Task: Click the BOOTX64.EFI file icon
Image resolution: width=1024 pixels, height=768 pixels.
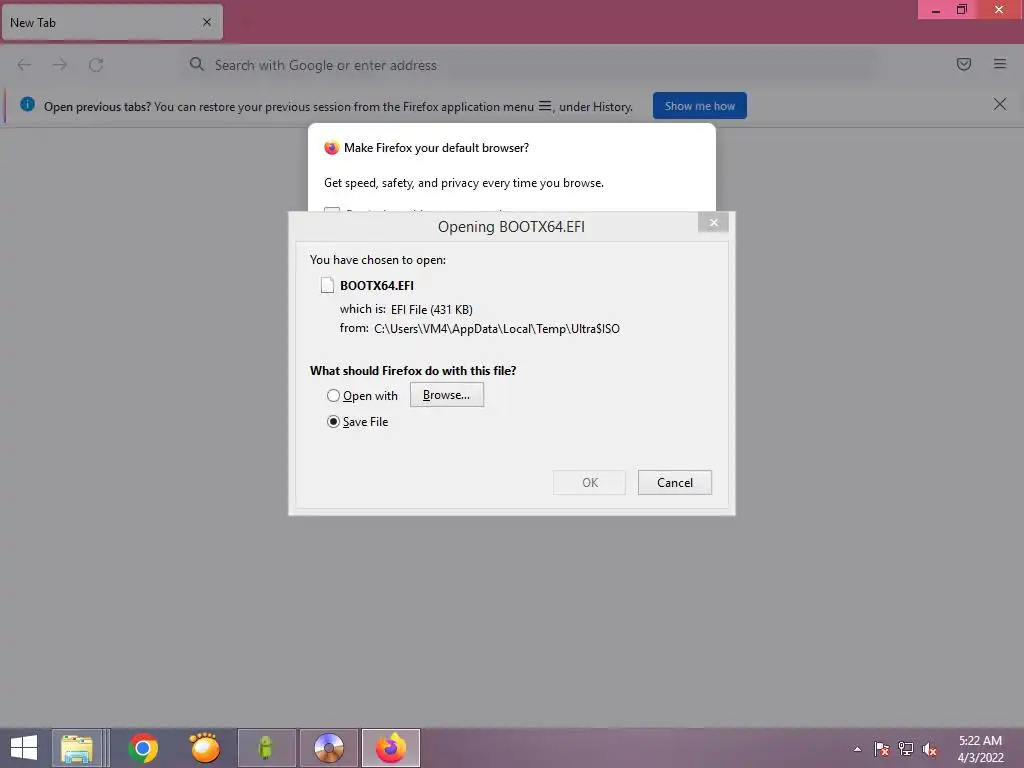Action: (327, 285)
